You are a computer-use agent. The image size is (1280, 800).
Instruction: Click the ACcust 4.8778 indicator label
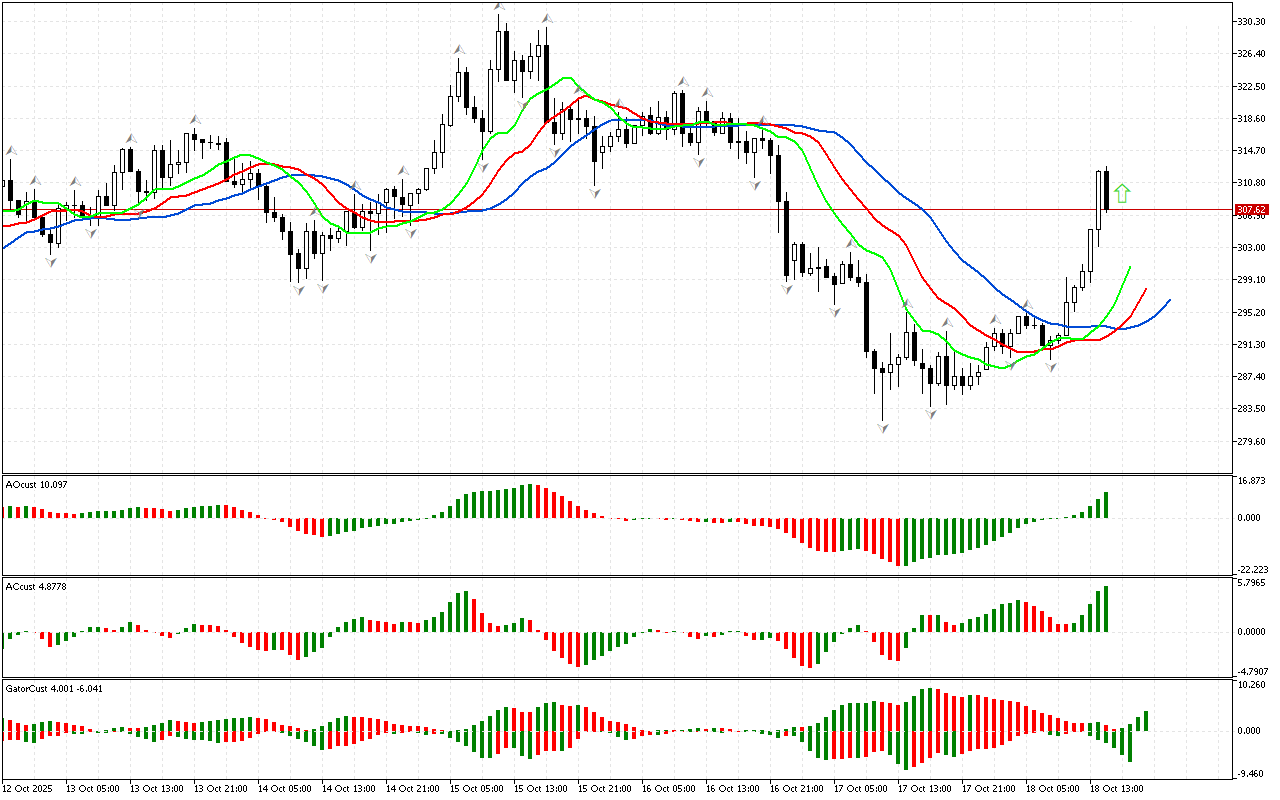(37, 586)
